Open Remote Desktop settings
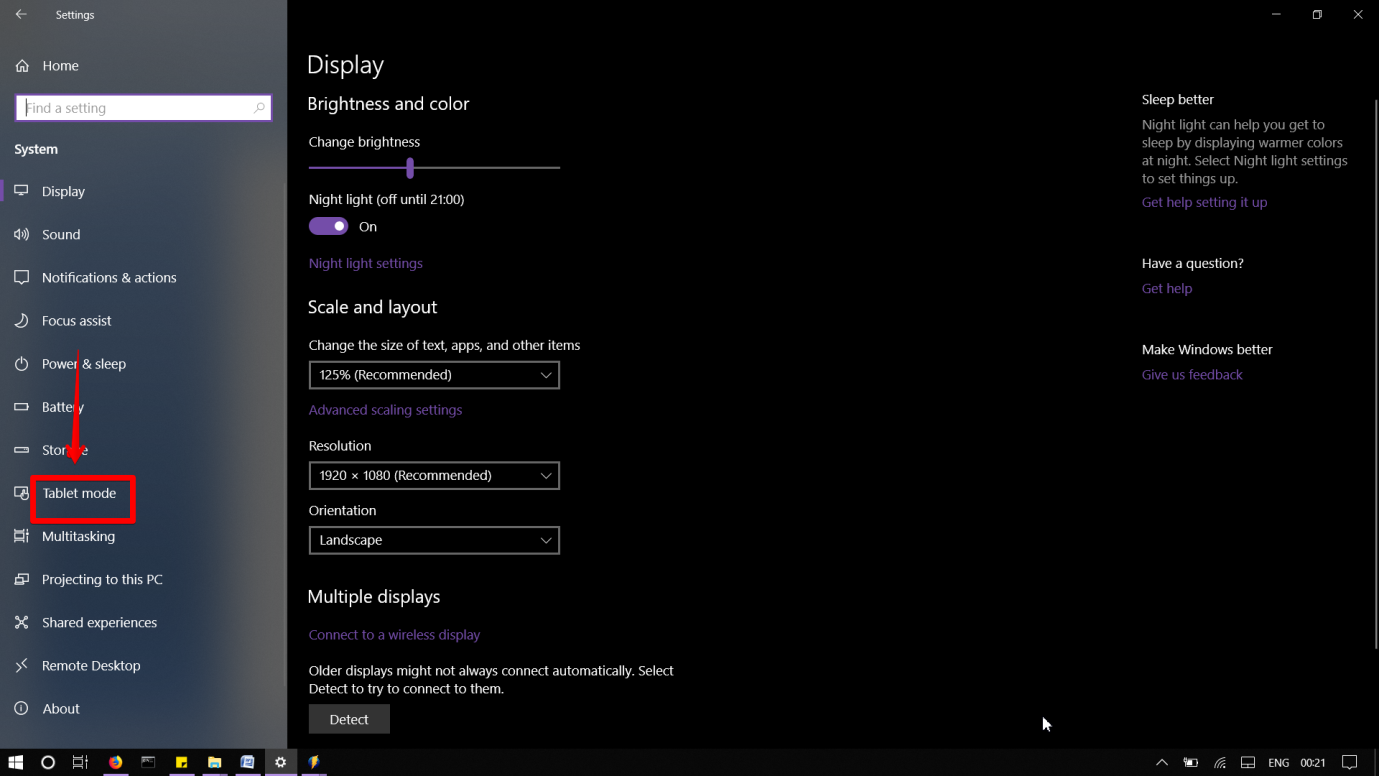The height and width of the screenshot is (776, 1379). pyautogui.click(x=91, y=665)
